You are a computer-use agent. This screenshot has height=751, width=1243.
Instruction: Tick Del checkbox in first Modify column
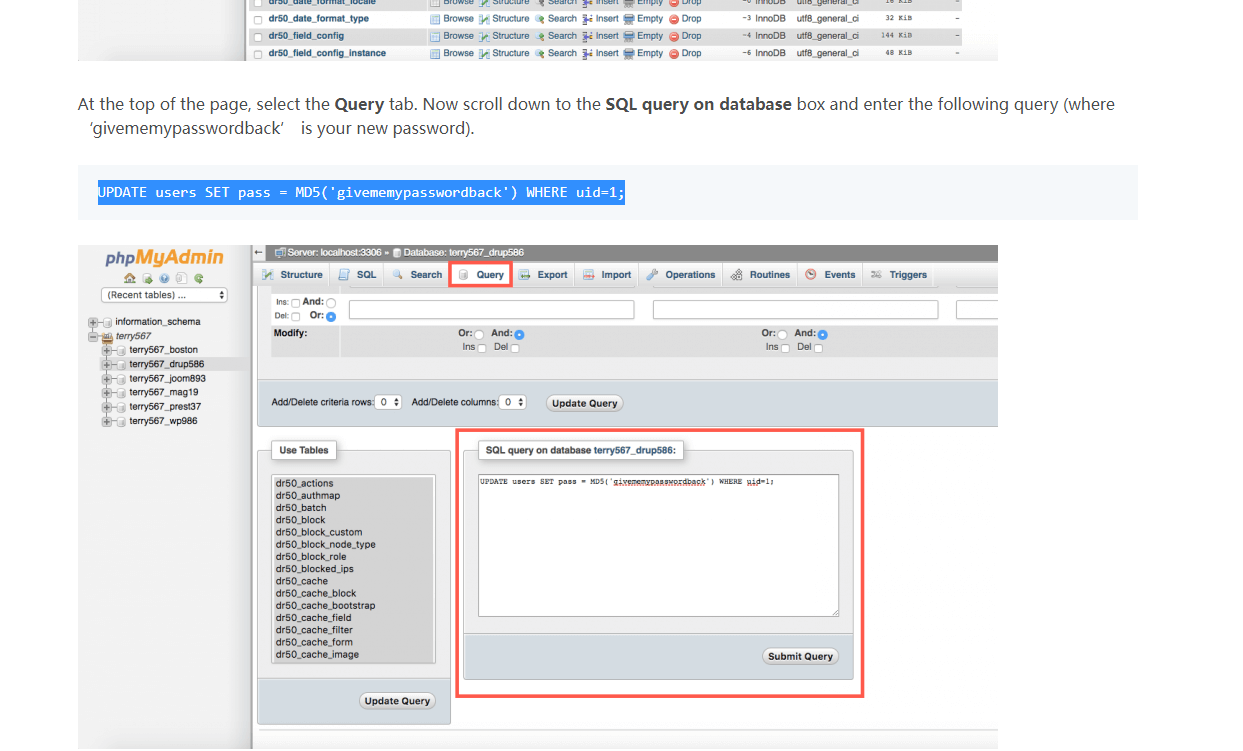515,348
